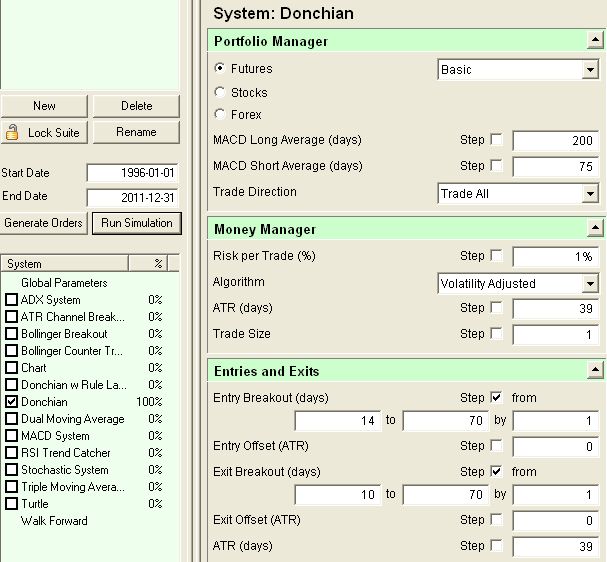
Task: Uncheck the Donchian system checkbox
Action: [11, 402]
